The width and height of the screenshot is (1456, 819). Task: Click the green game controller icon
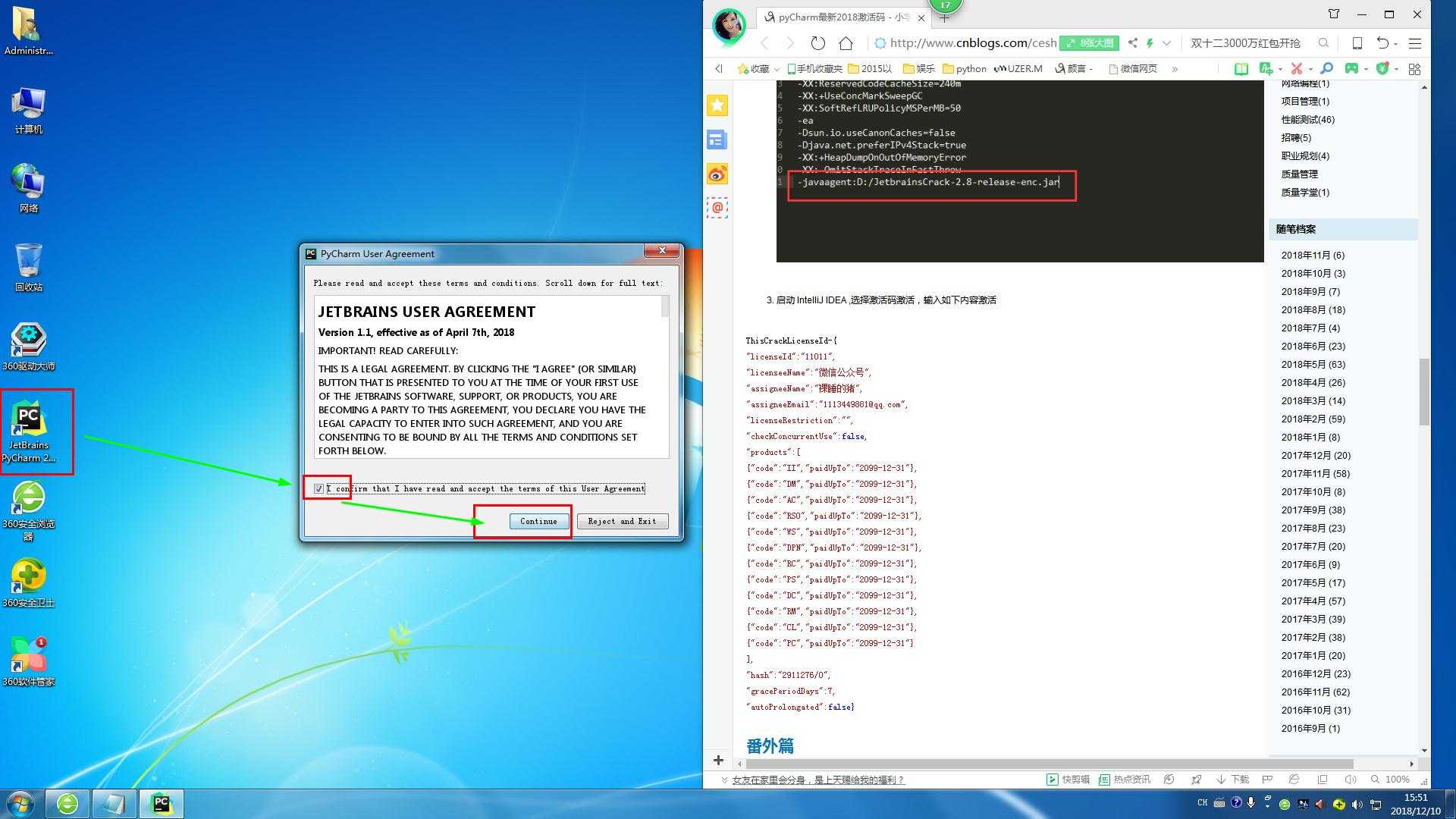(x=1351, y=68)
